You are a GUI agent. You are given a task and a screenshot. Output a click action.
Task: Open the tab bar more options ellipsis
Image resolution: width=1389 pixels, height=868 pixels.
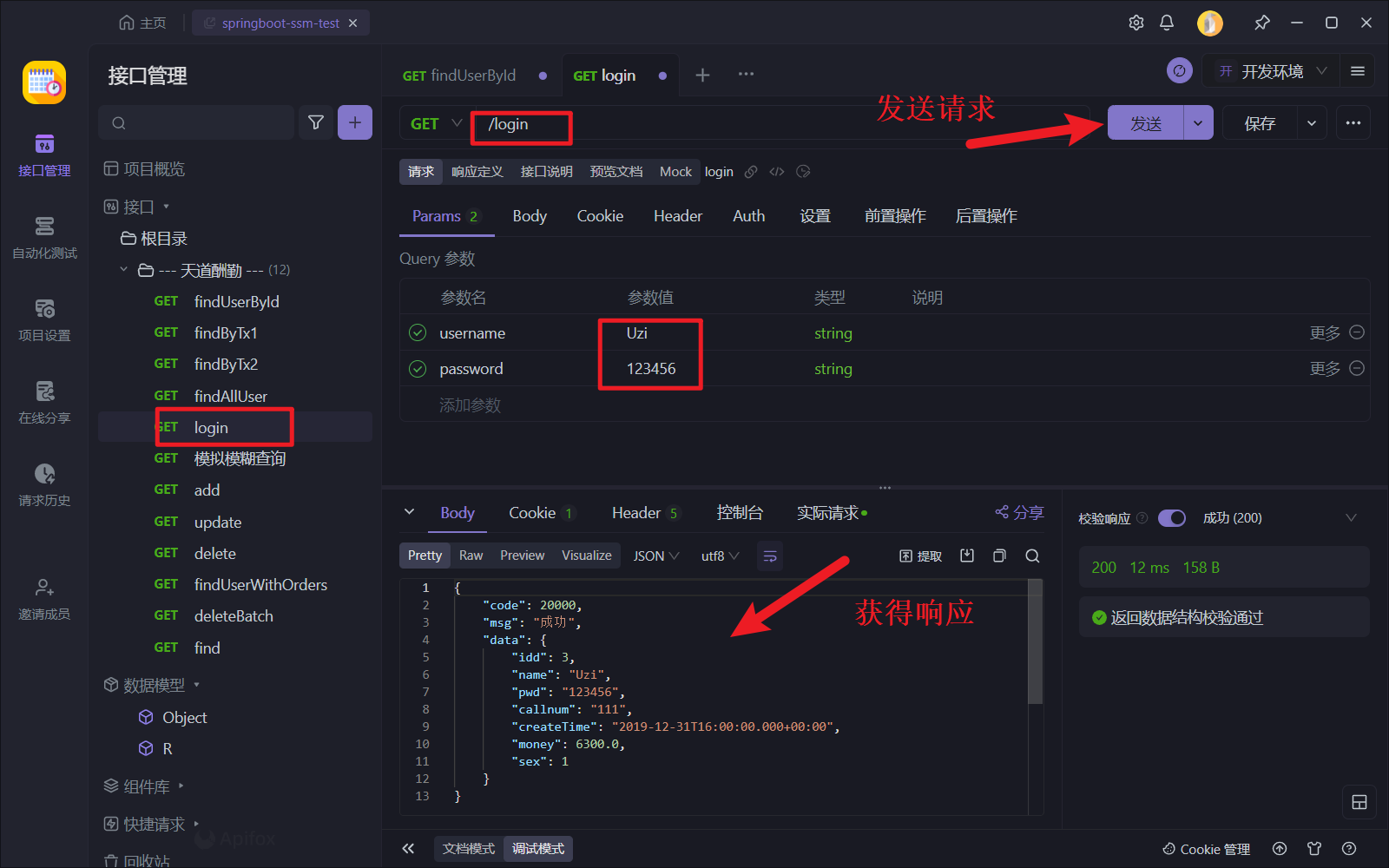pyautogui.click(x=746, y=75)
